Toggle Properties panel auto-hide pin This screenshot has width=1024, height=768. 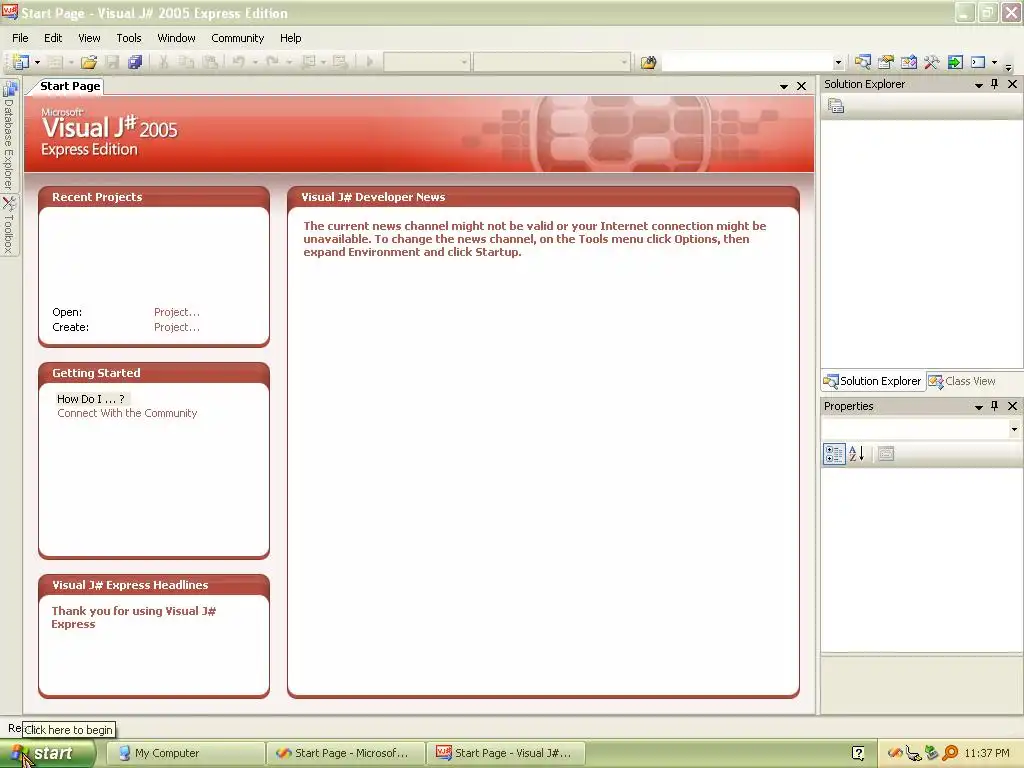tap(995, 406)
